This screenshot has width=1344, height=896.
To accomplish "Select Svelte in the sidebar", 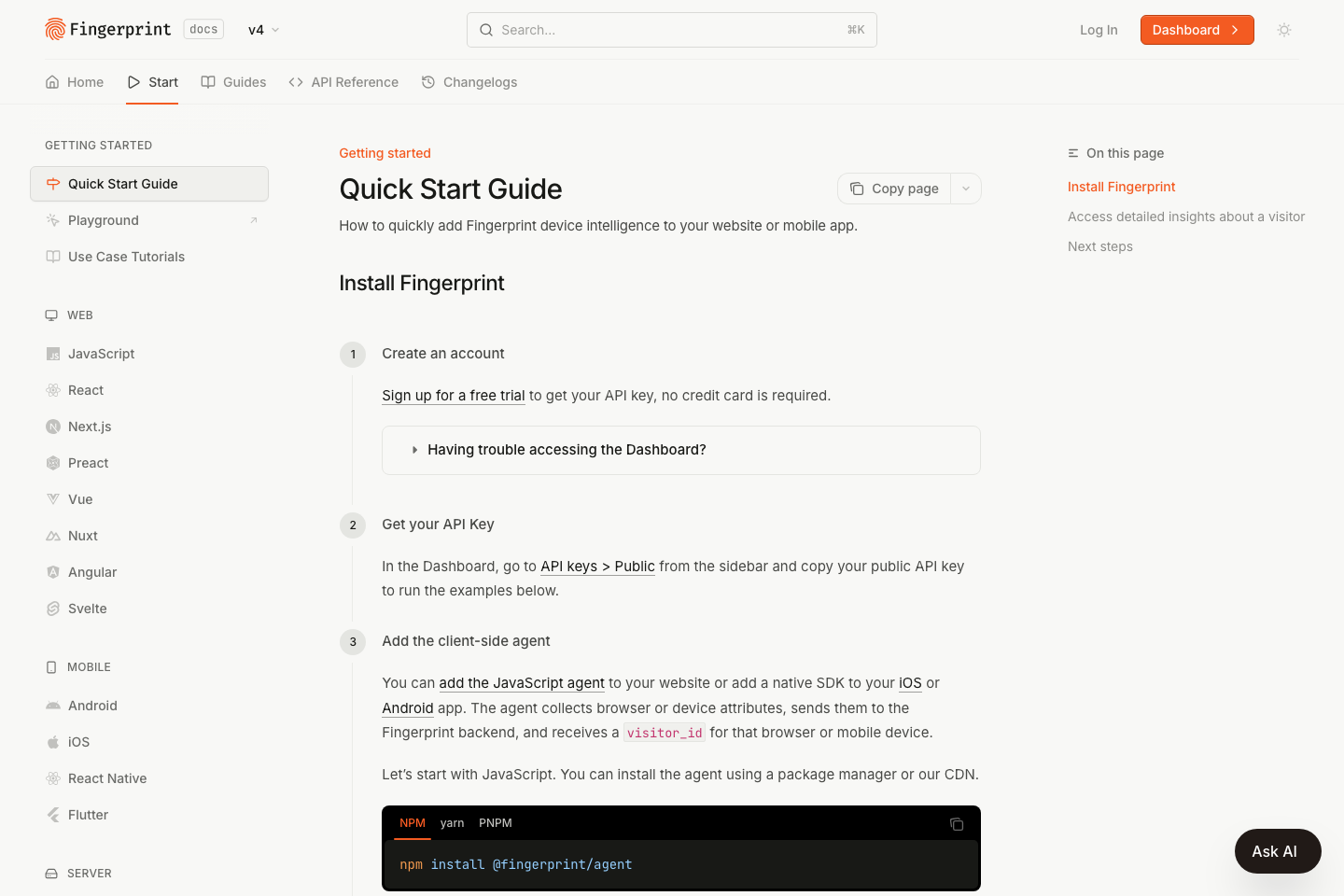I will [x=88, y=609].
